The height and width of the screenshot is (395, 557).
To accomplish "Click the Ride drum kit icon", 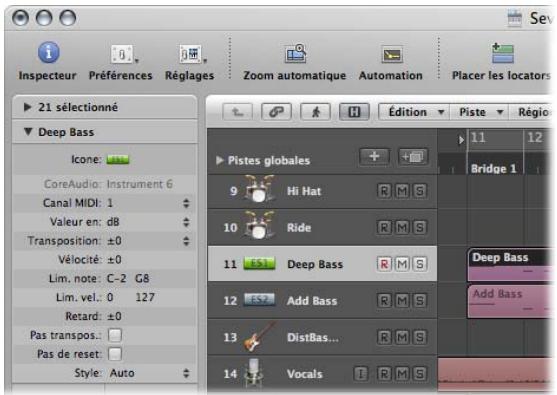I will click(259, 226).
